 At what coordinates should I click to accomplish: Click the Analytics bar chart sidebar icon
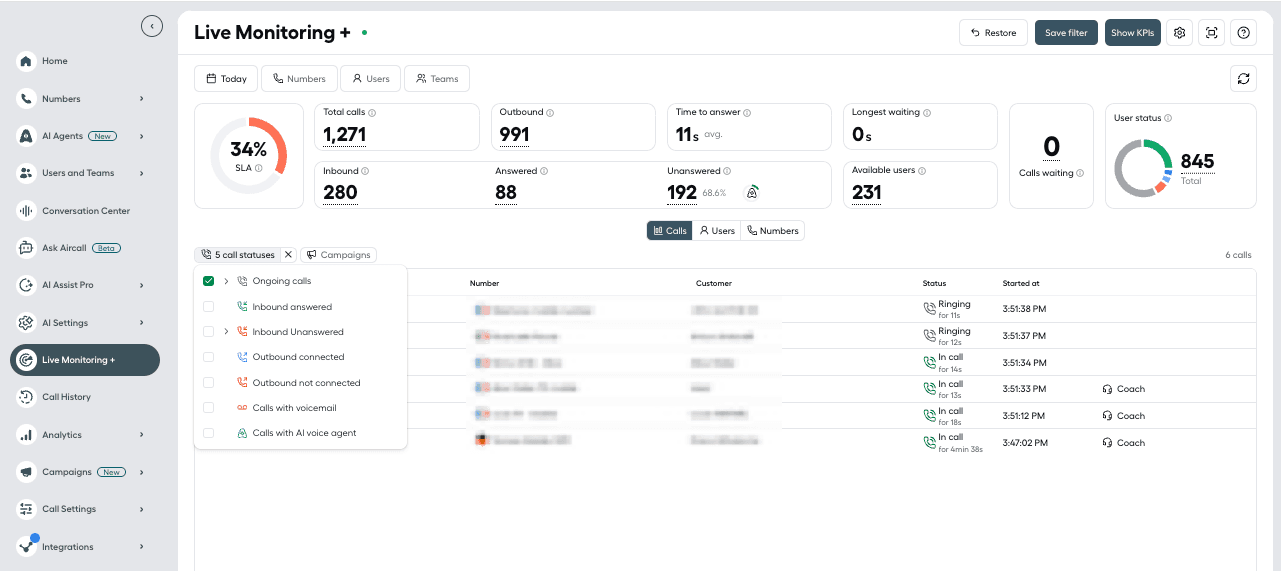click(27, 435)
